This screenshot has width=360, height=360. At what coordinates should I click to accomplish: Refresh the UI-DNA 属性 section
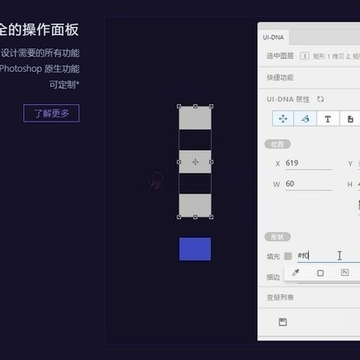(321, 99)
